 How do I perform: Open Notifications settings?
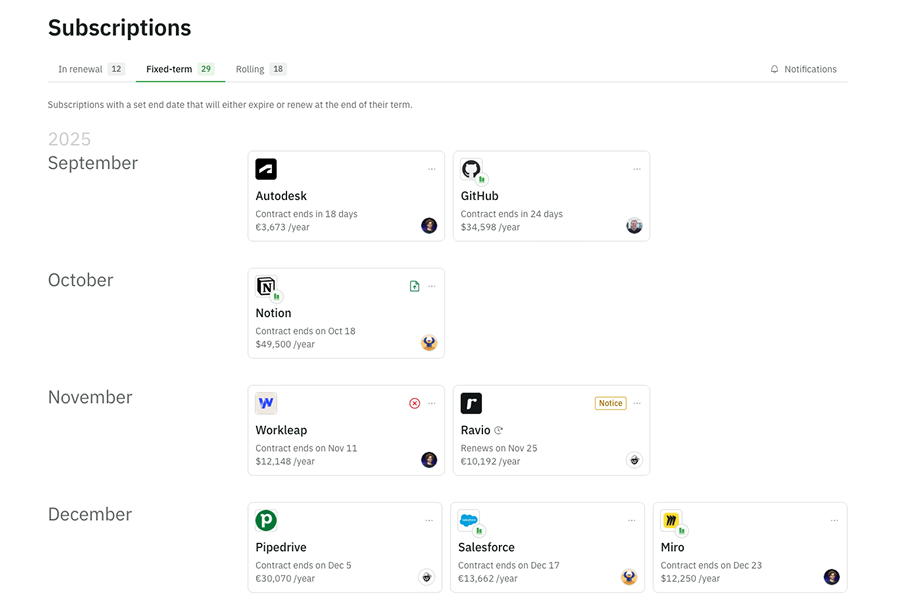point(803,69)
